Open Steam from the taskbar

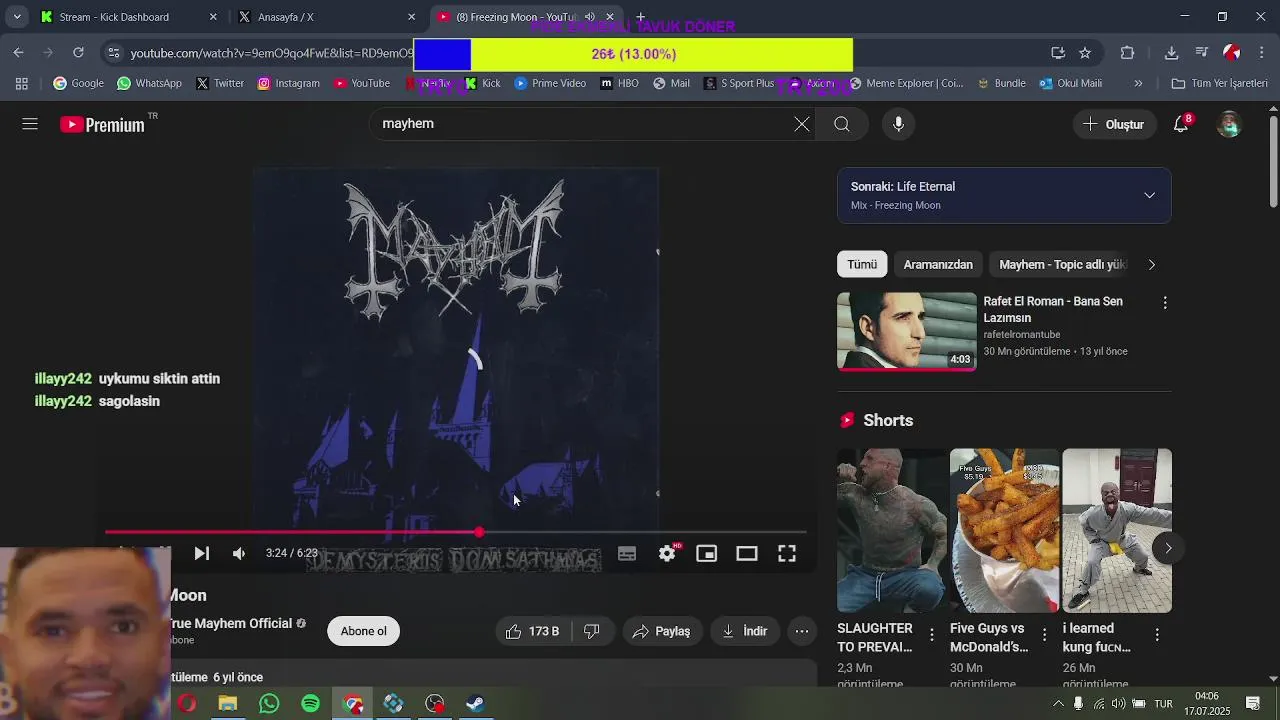tap(475, 704)
